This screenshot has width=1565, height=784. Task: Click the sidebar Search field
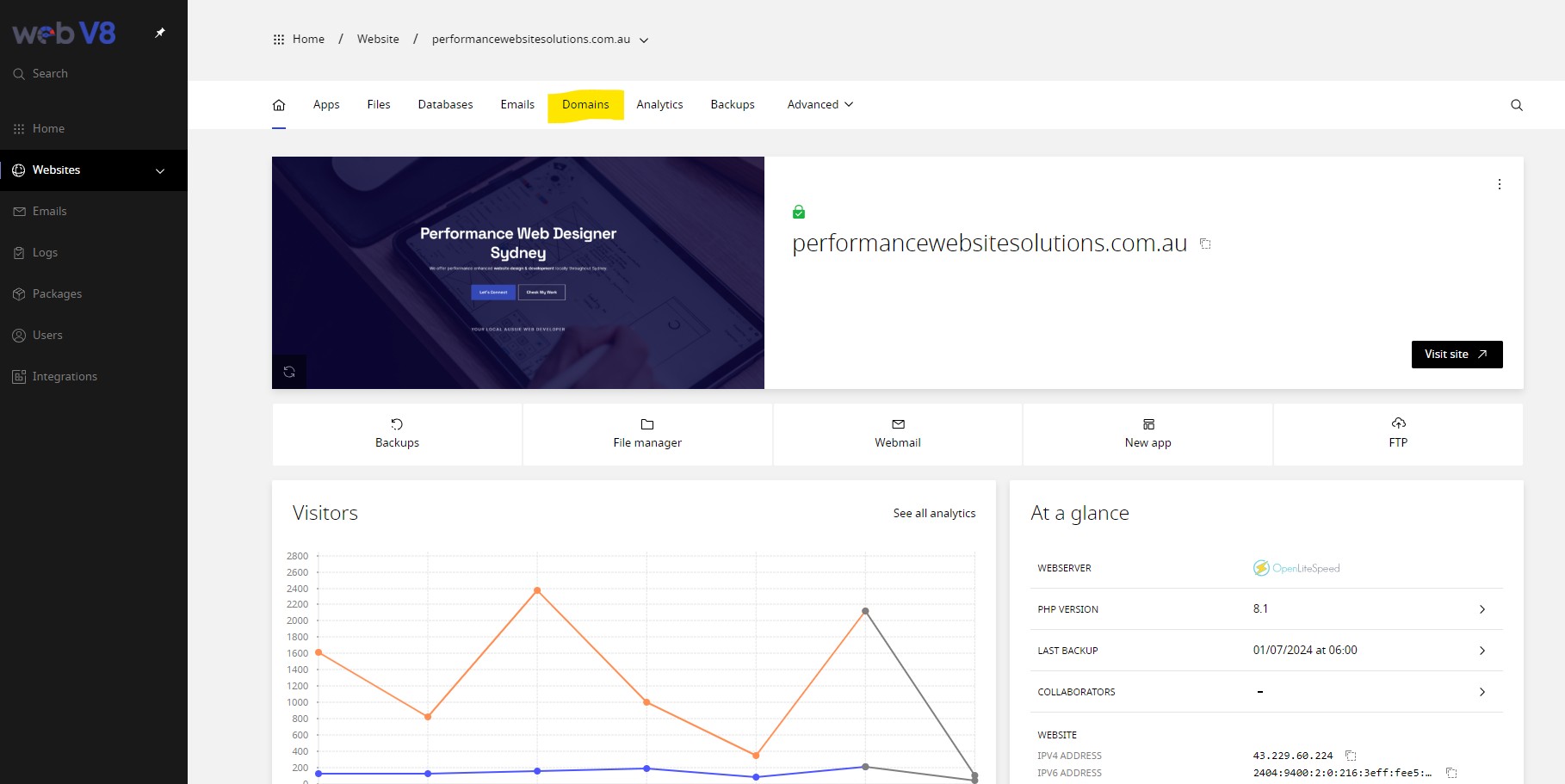50,74
